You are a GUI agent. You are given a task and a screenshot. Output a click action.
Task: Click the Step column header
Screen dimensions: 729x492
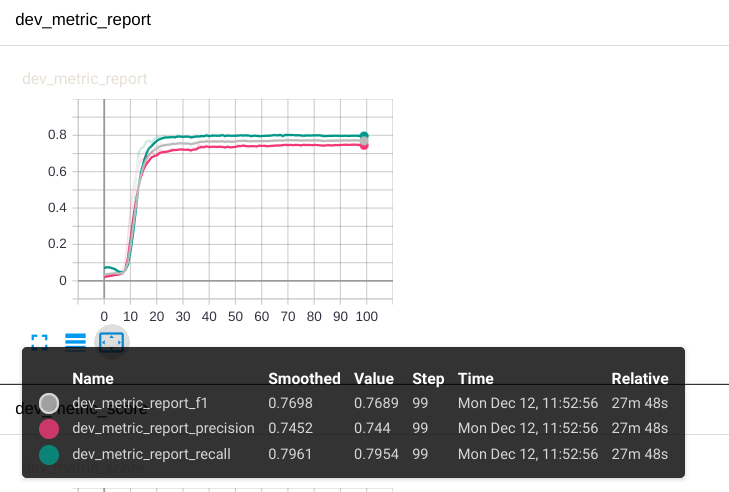pyautogui.click(x=428, y=379)
